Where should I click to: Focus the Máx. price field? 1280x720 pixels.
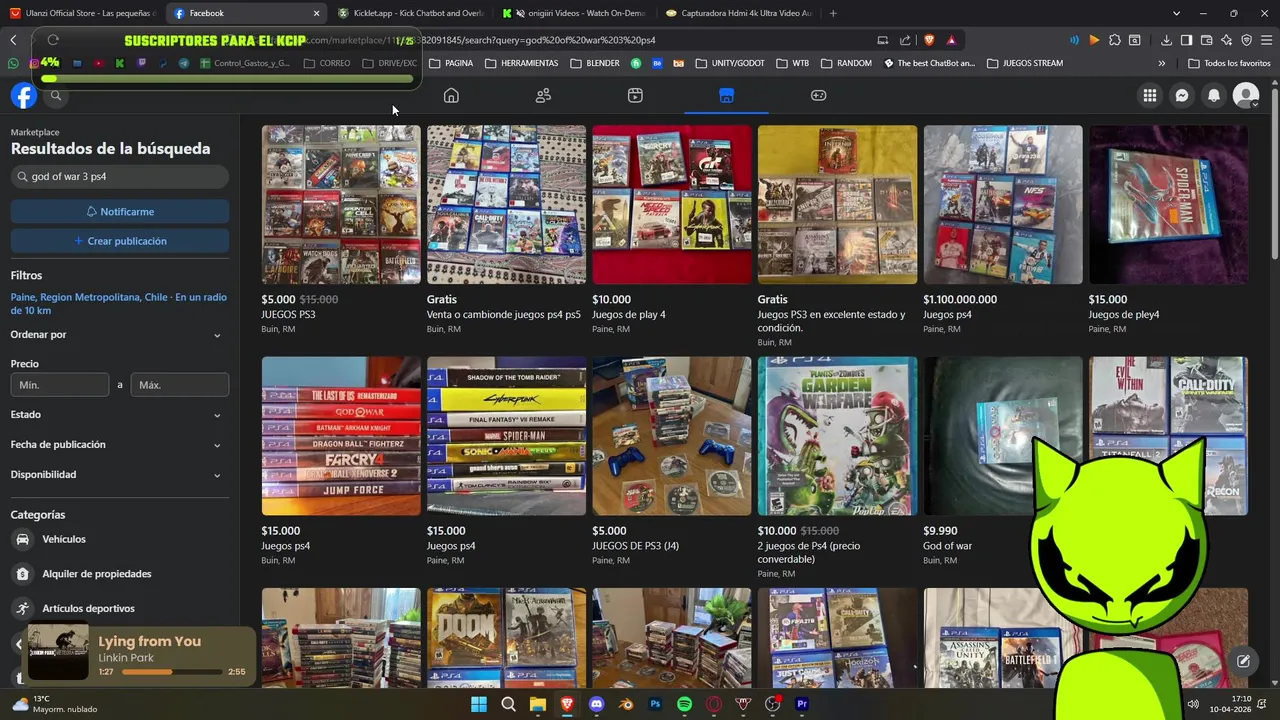click(x=180, y=385)
